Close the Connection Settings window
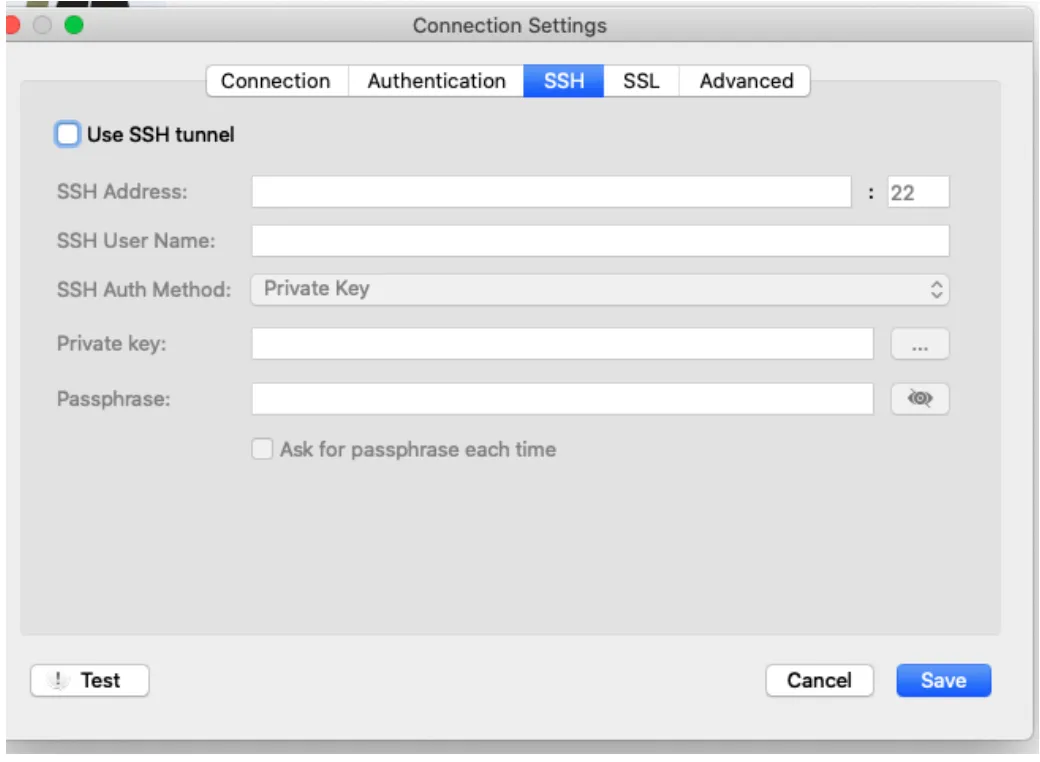 click(12, 25)
